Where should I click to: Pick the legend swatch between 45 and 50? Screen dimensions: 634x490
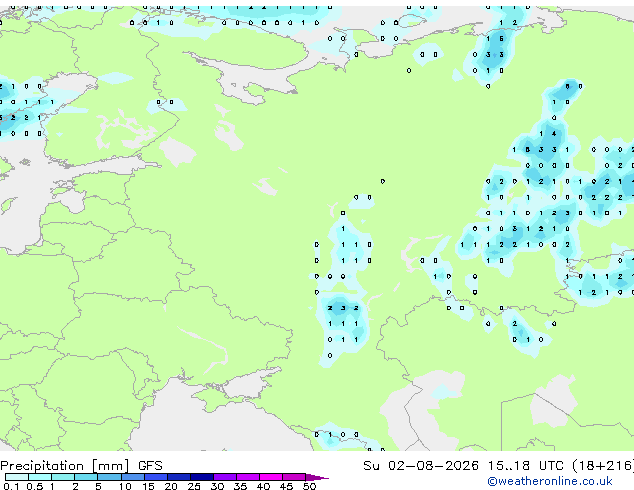294,477
